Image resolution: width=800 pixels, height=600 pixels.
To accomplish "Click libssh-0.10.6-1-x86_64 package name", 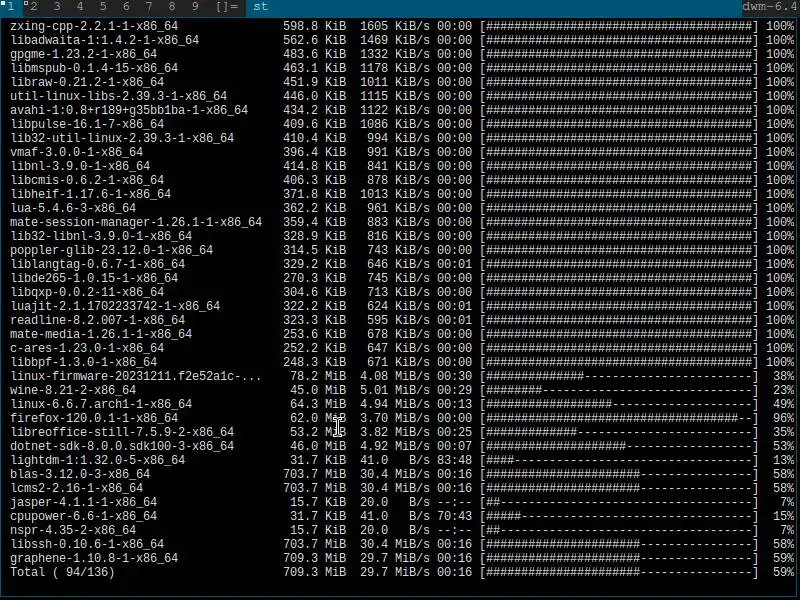I will (x=87, y=544).
